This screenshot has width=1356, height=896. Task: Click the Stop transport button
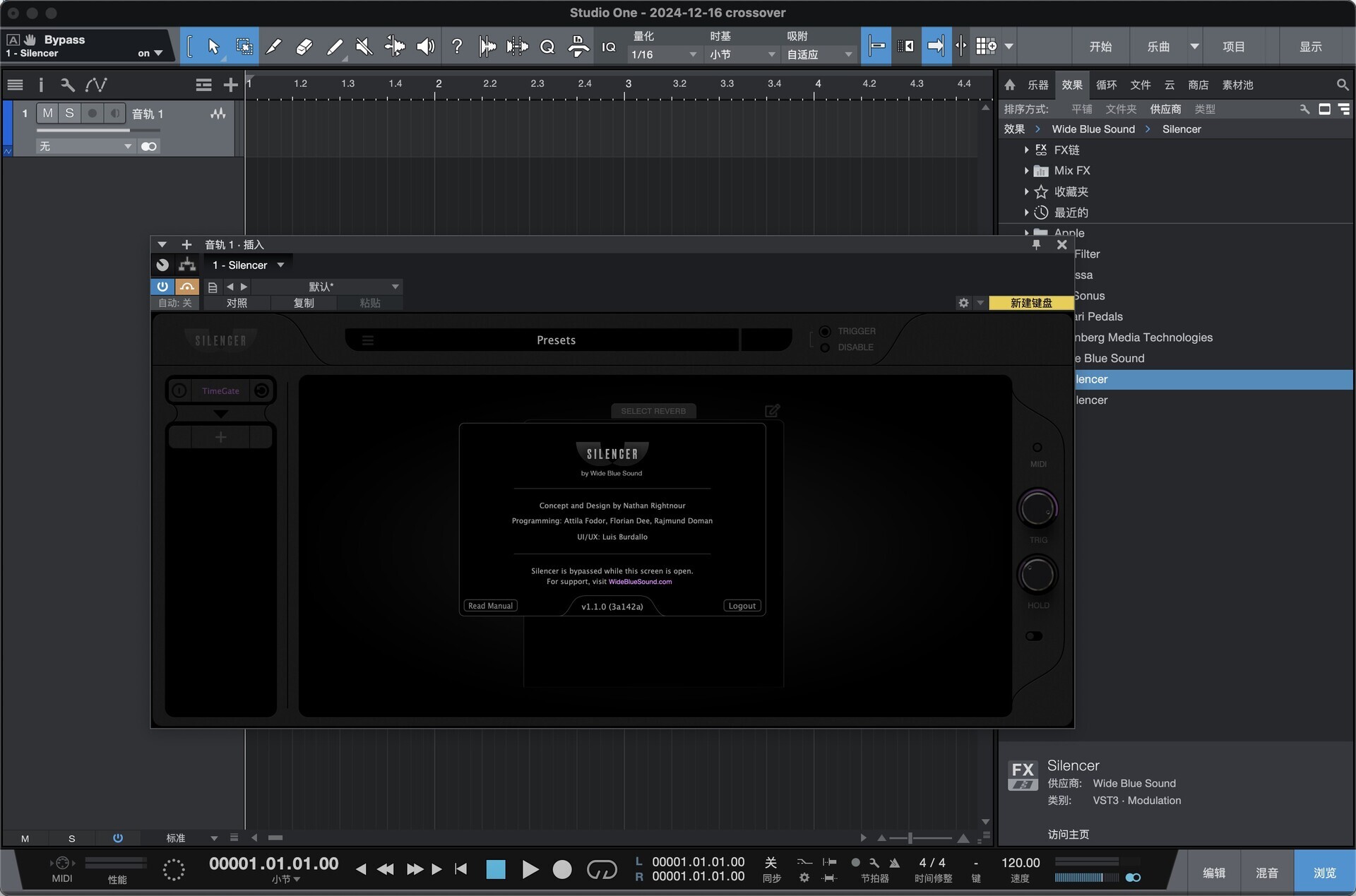pos(496,870)
